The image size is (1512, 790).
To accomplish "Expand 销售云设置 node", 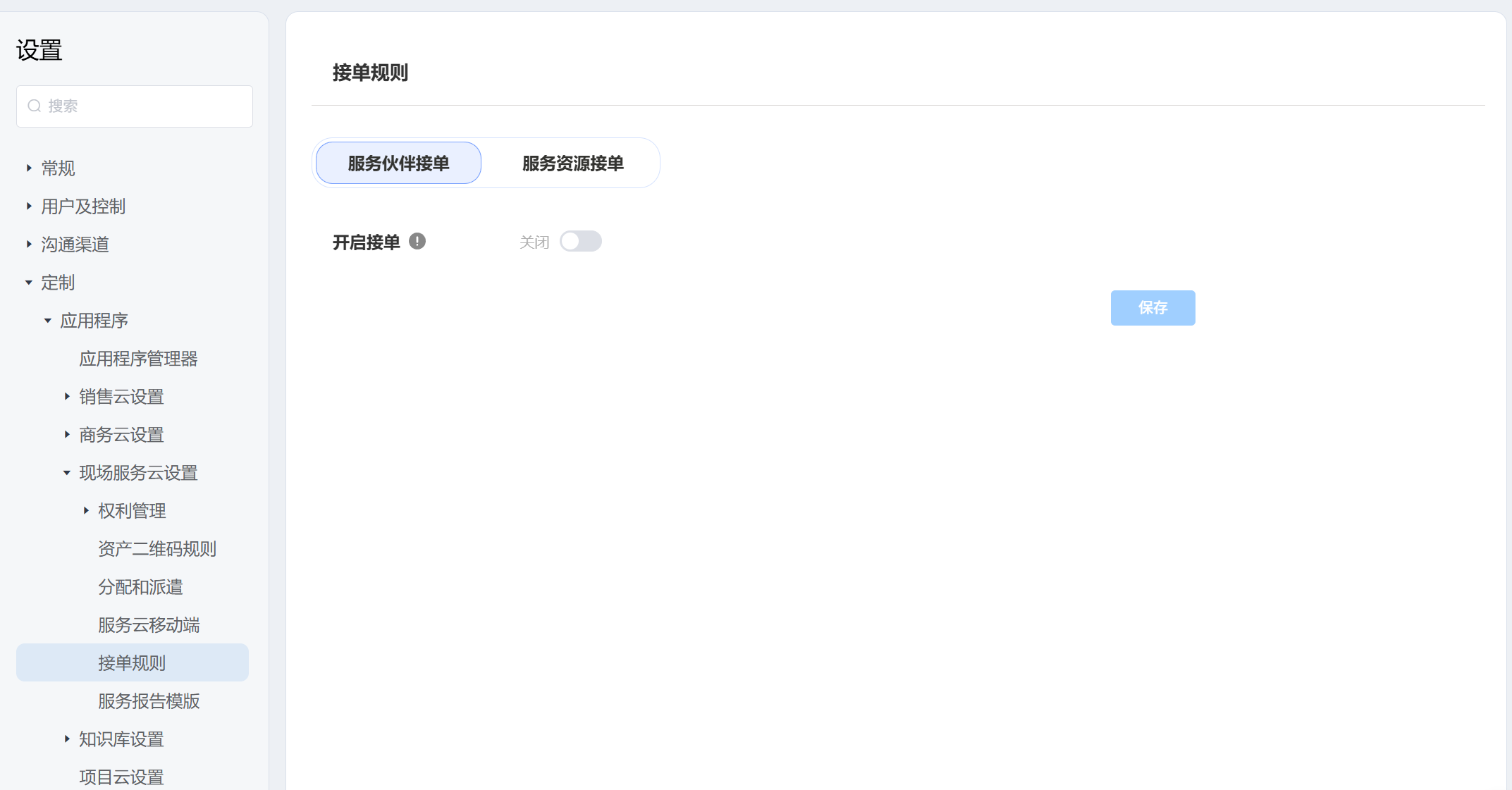I will 67,397.
